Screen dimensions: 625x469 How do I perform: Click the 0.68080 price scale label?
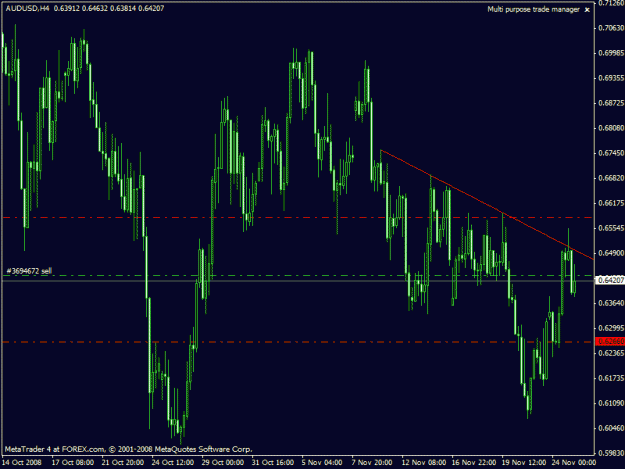click(x=611, y=128)
